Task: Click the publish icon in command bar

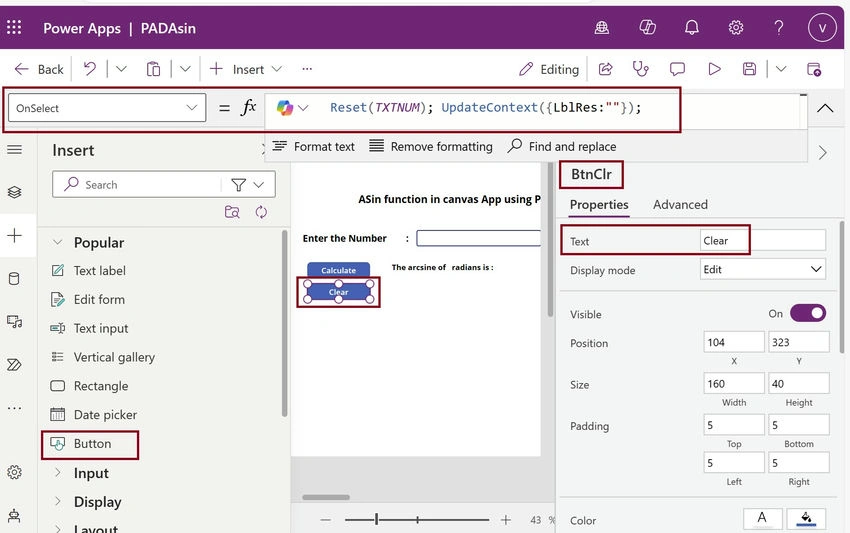Action: pos(814,69)
